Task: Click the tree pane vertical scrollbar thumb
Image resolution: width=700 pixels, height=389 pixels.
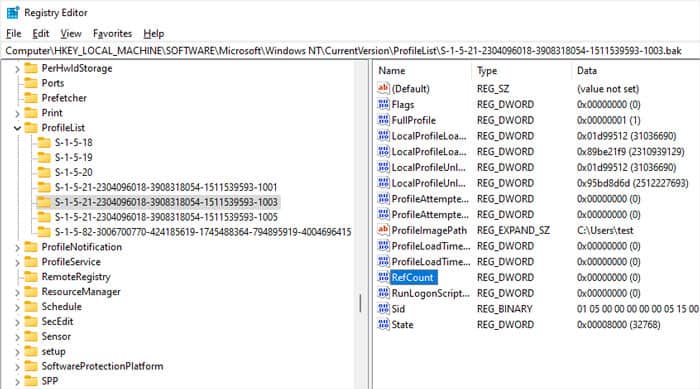Action: 360,304
